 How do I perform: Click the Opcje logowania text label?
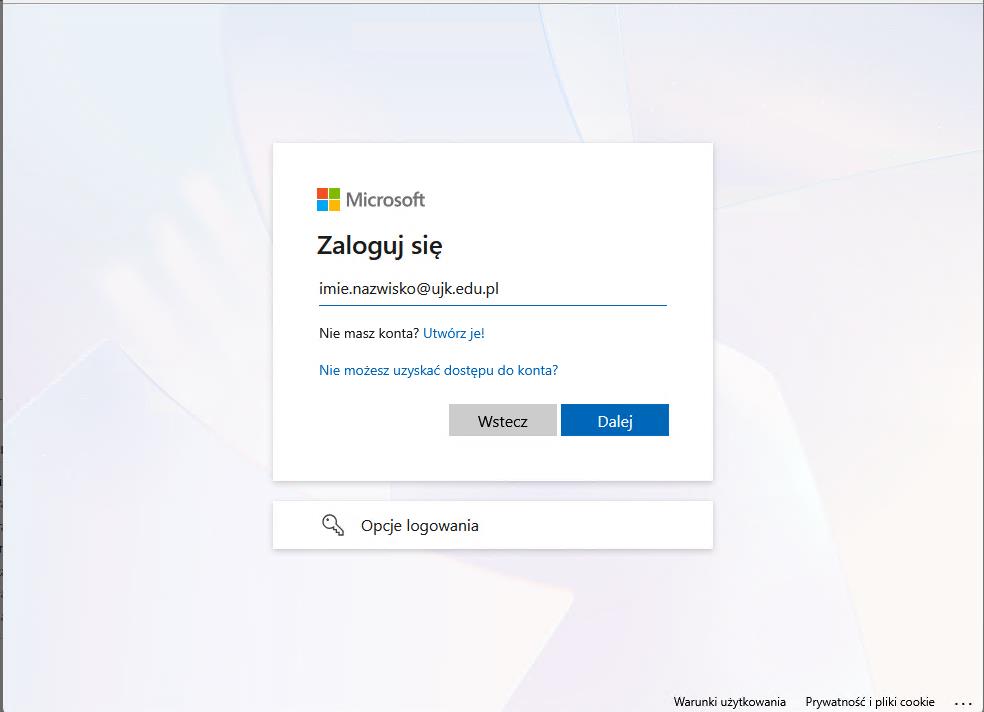pyautogui.click(x=420, y=526)
